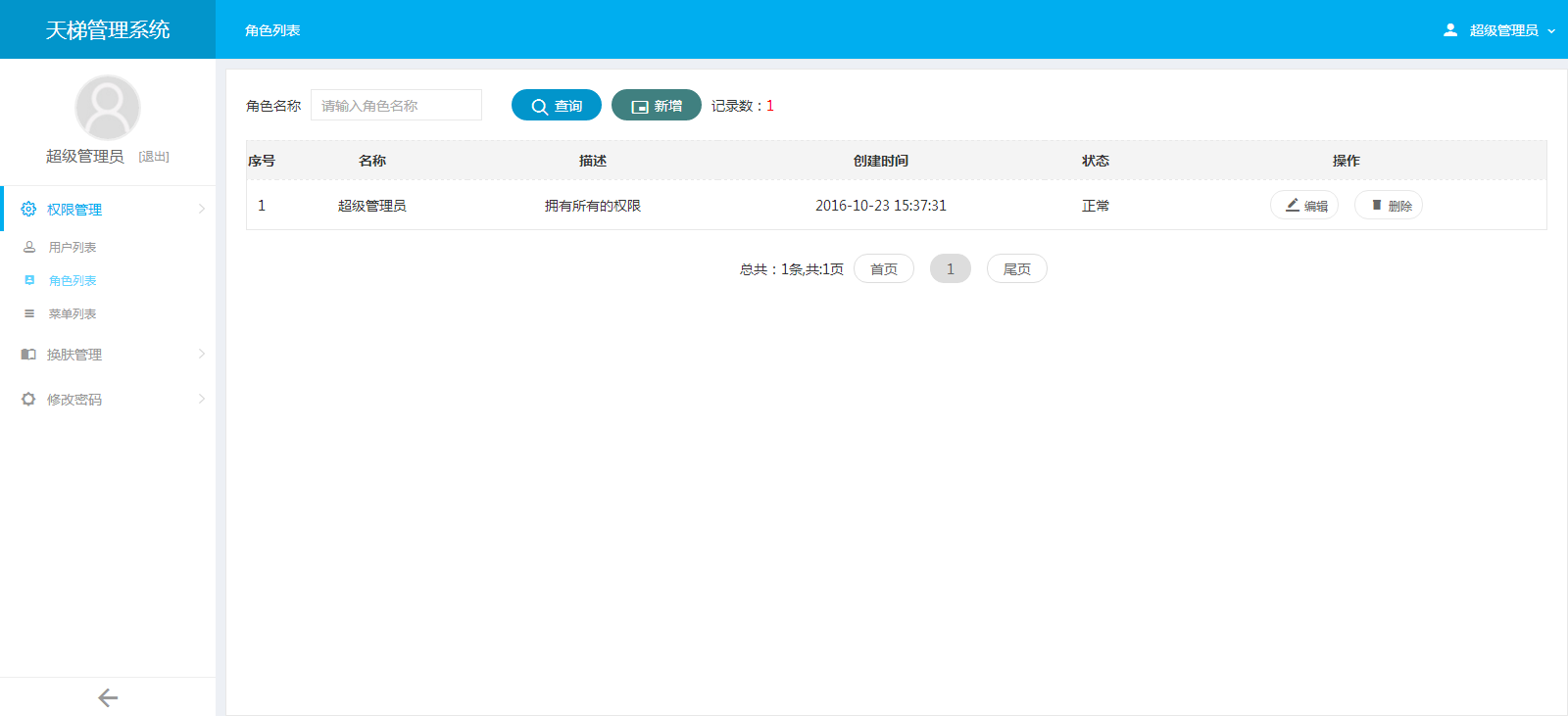Screen dimensions: 1568x716
Task: Click the 正常 status cell
Action: (x=1096, y=206)
